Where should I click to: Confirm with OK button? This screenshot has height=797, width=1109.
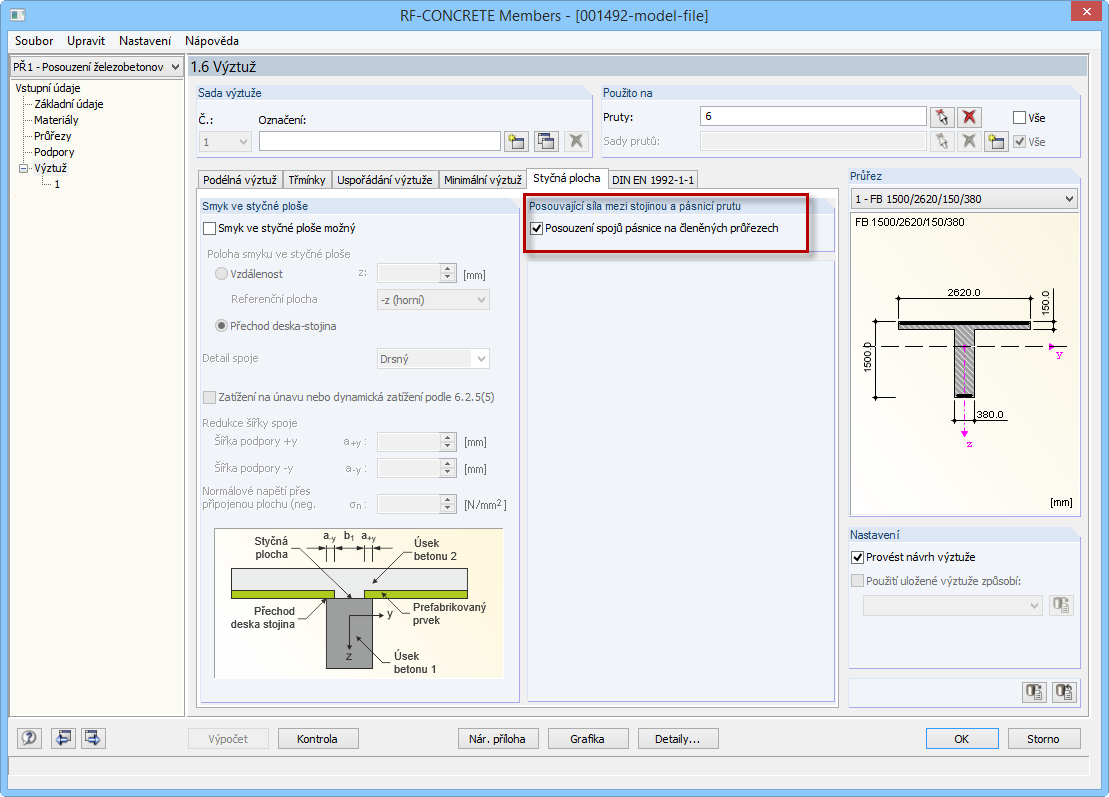[962, 738]
